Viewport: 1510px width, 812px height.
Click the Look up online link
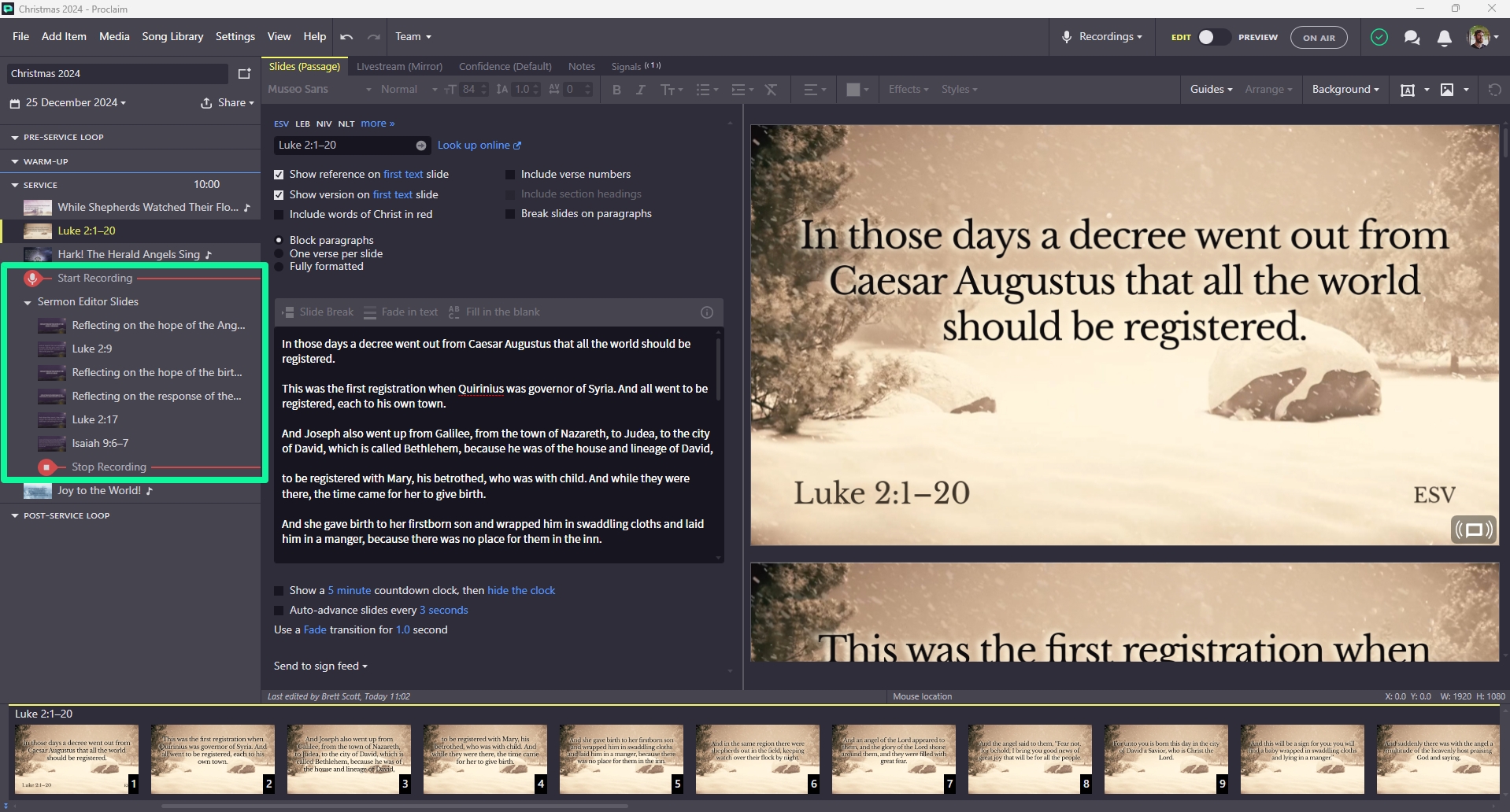479,146
